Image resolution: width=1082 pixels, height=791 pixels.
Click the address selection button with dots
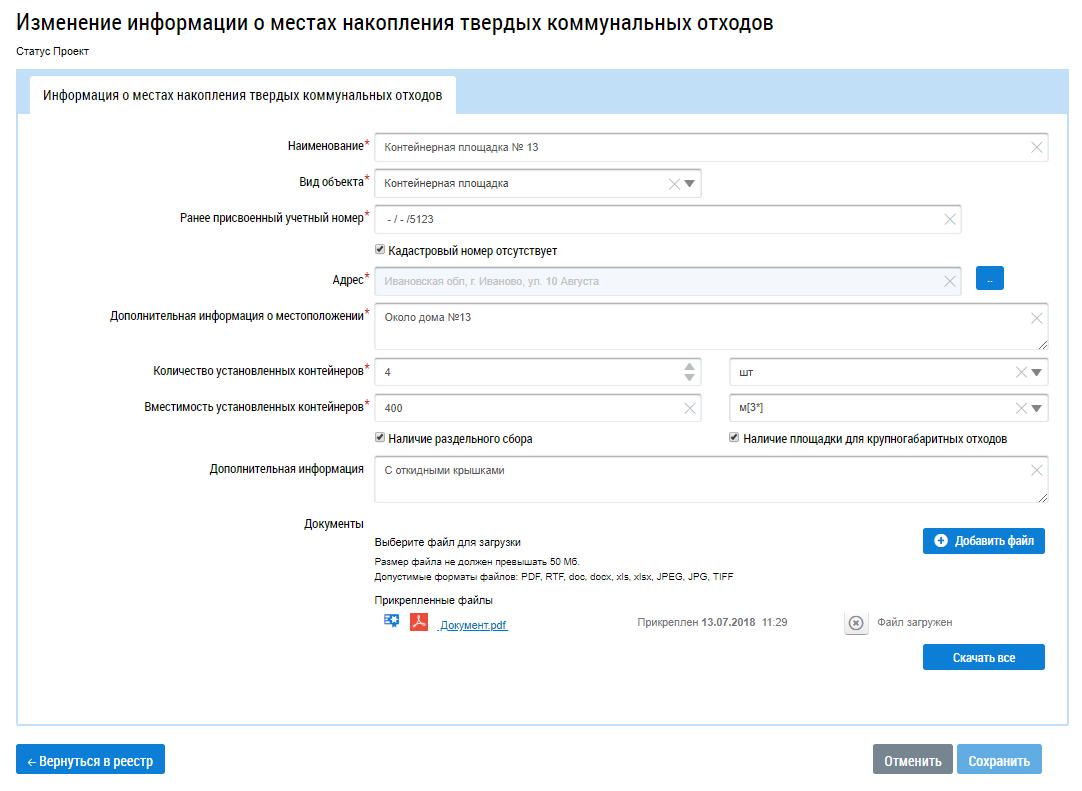[x=989, y=280]
